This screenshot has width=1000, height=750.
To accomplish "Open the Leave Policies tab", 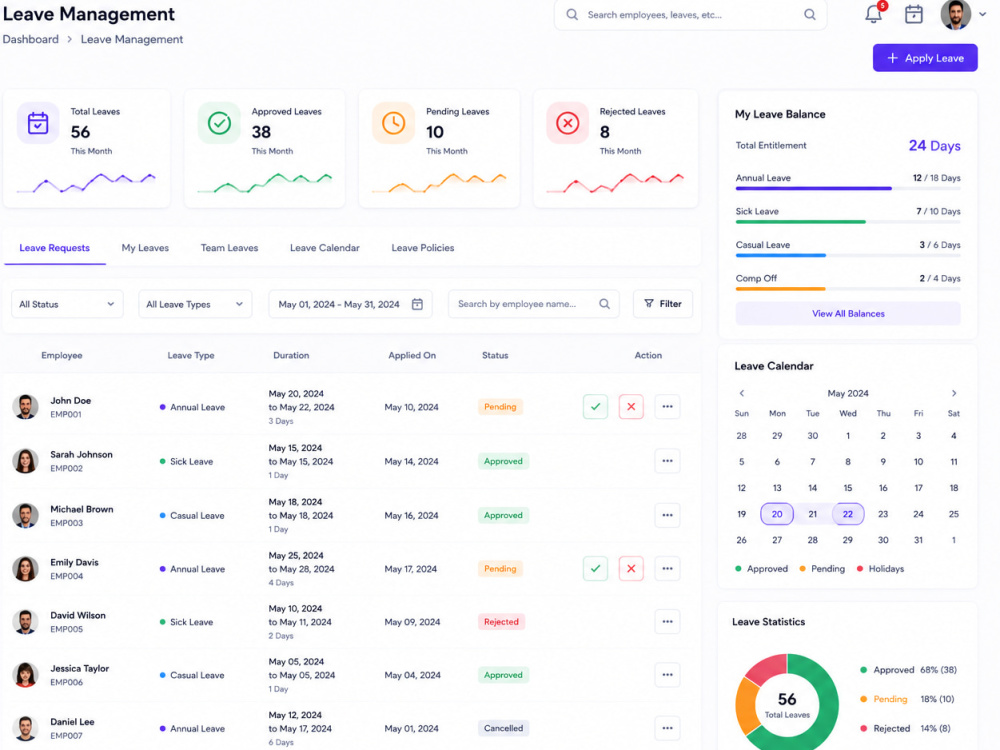I will (x=423, y=248).
